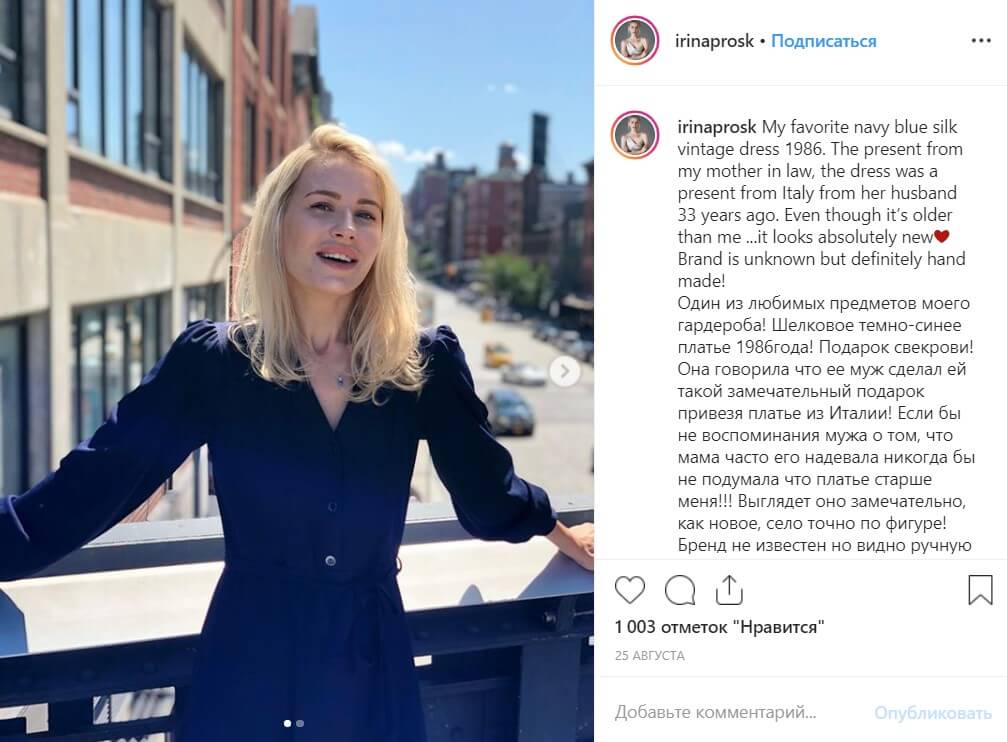Click the caption profile avatar of irinaprosk
This screenshot has width=1007, height=742.
coord(635,135)
